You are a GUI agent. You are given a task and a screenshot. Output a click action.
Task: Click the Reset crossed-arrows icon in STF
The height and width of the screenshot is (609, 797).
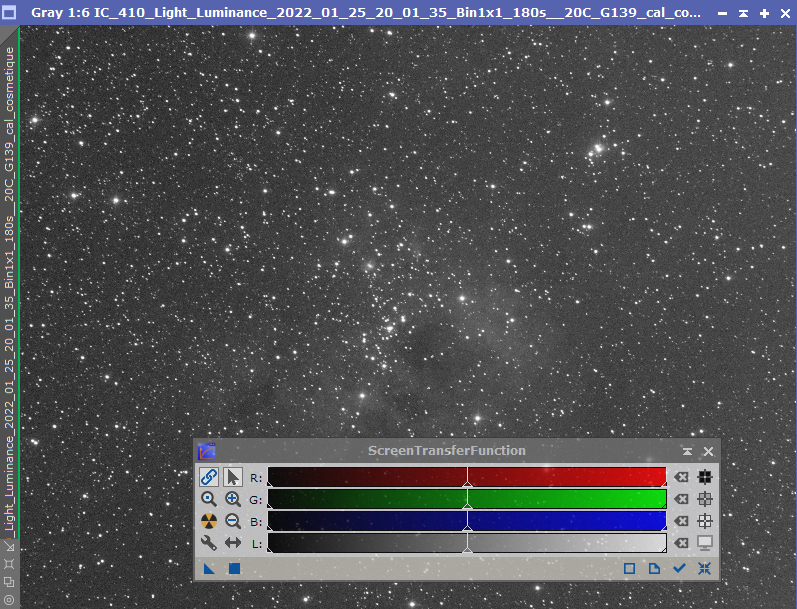(x=705, y=568)
